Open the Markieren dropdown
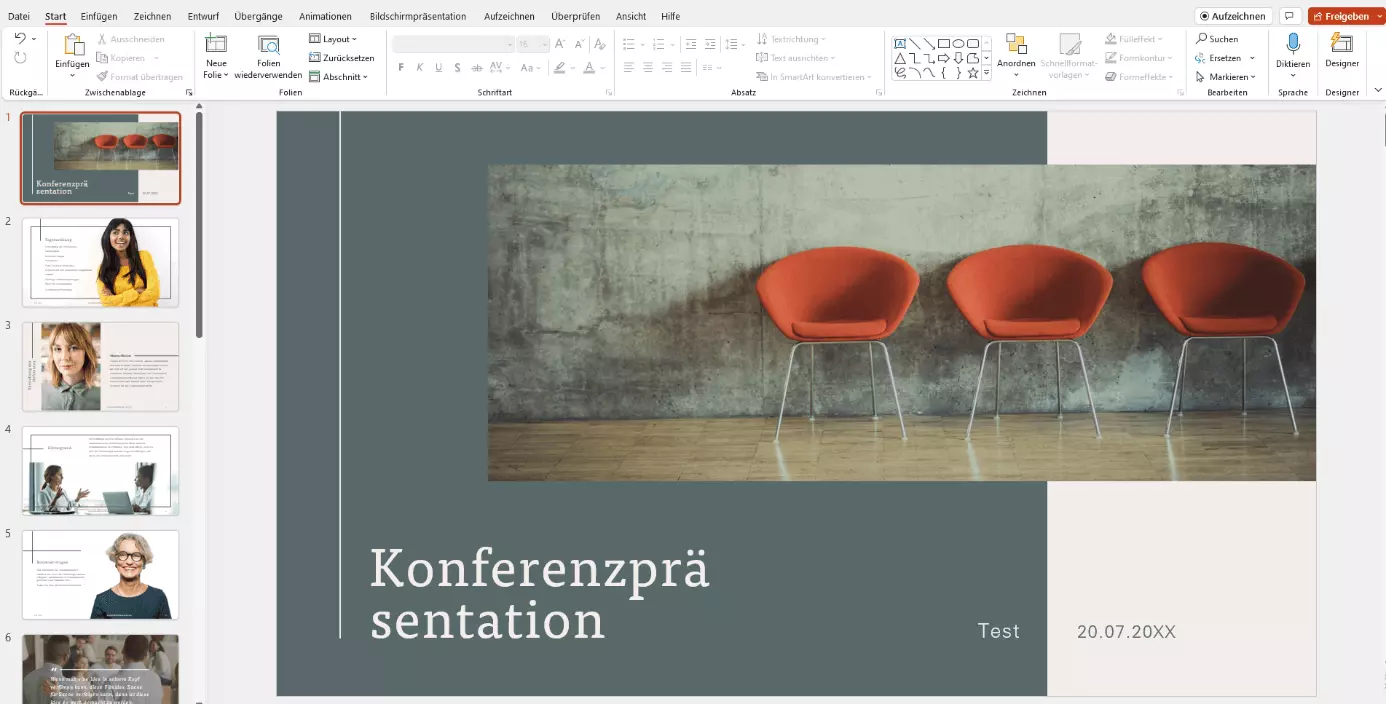Screen dimensions: 1386x704 coord(1226,77)
